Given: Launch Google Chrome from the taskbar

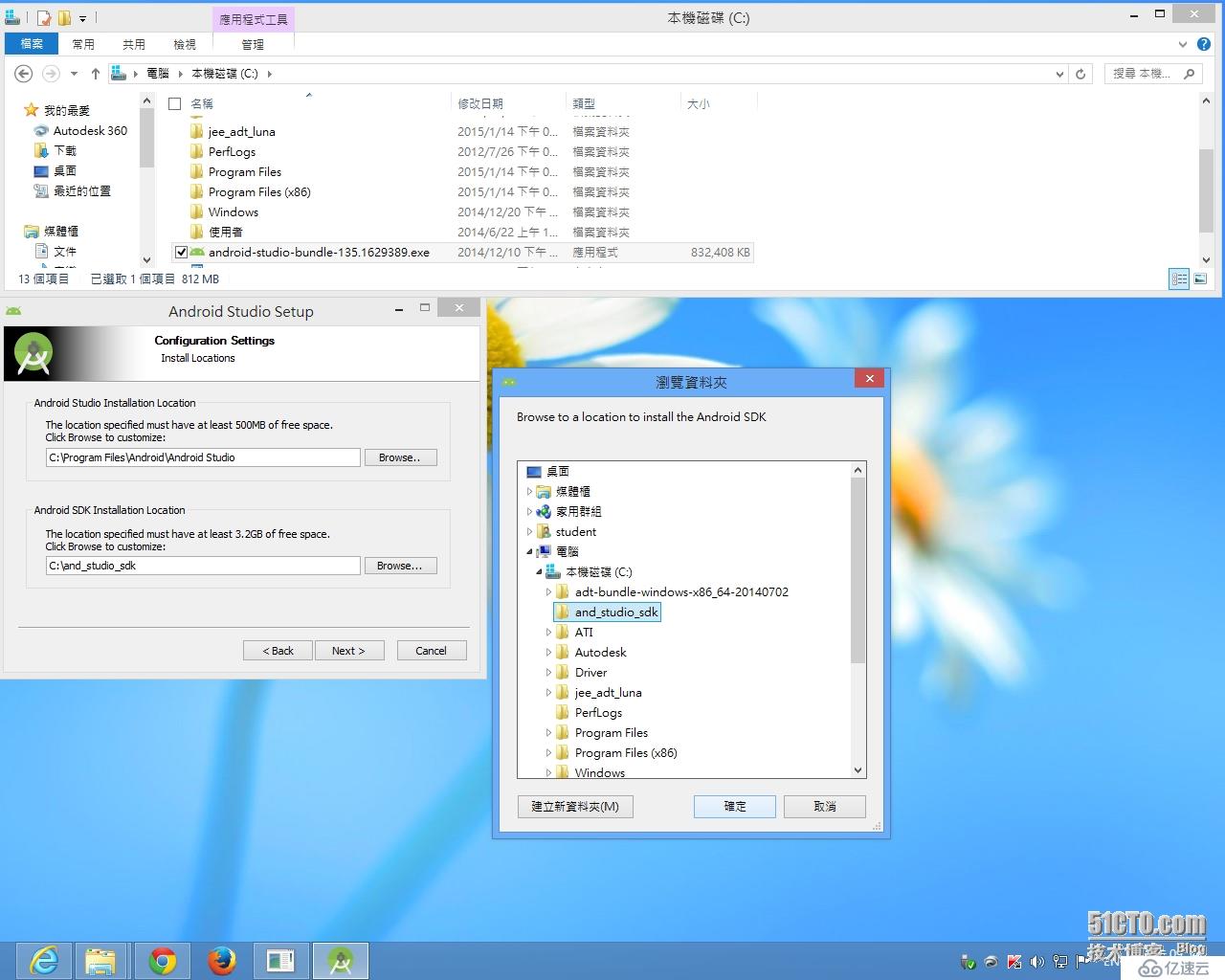Looking at the screenshot, I should (163, 960).
